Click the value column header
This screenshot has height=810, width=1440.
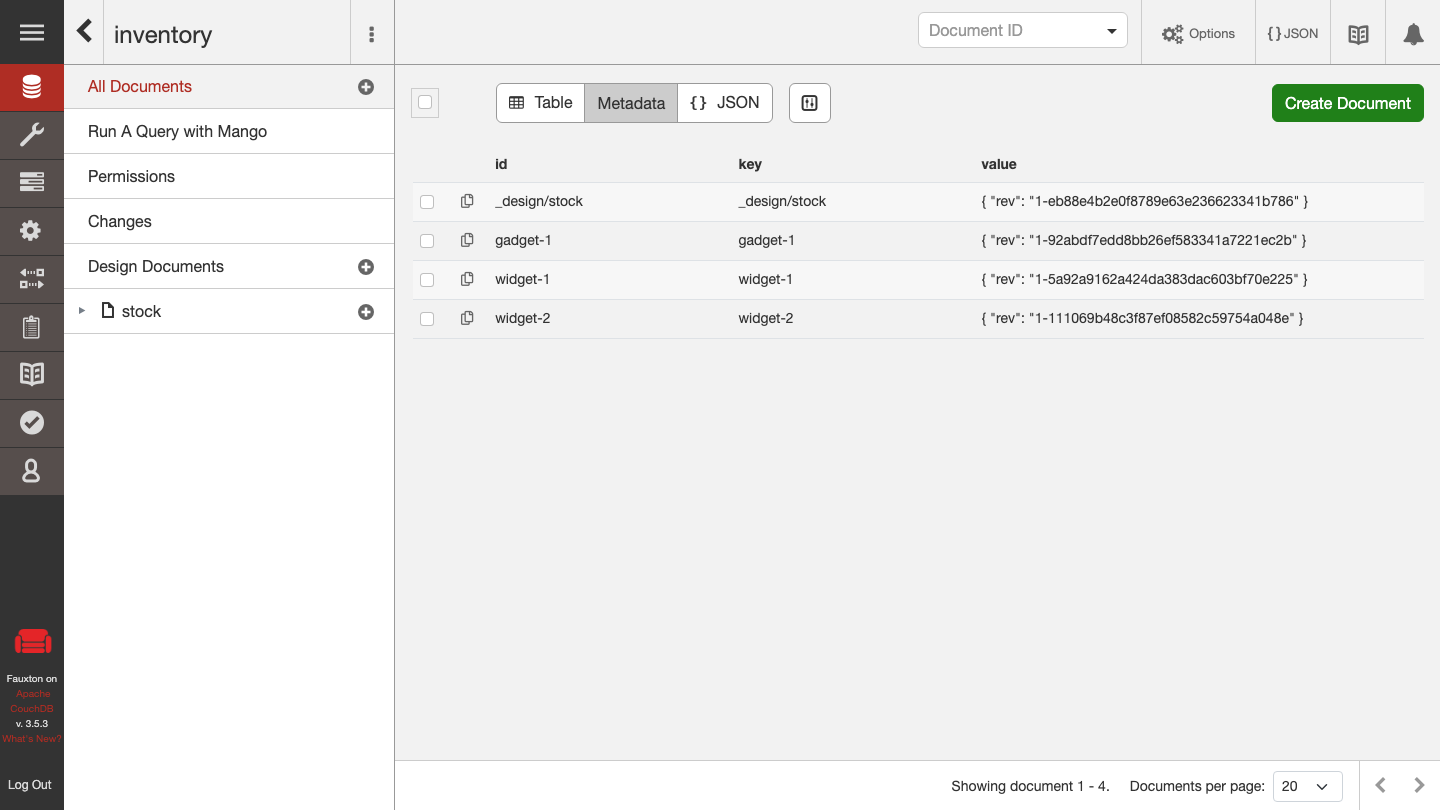[999, 164]
